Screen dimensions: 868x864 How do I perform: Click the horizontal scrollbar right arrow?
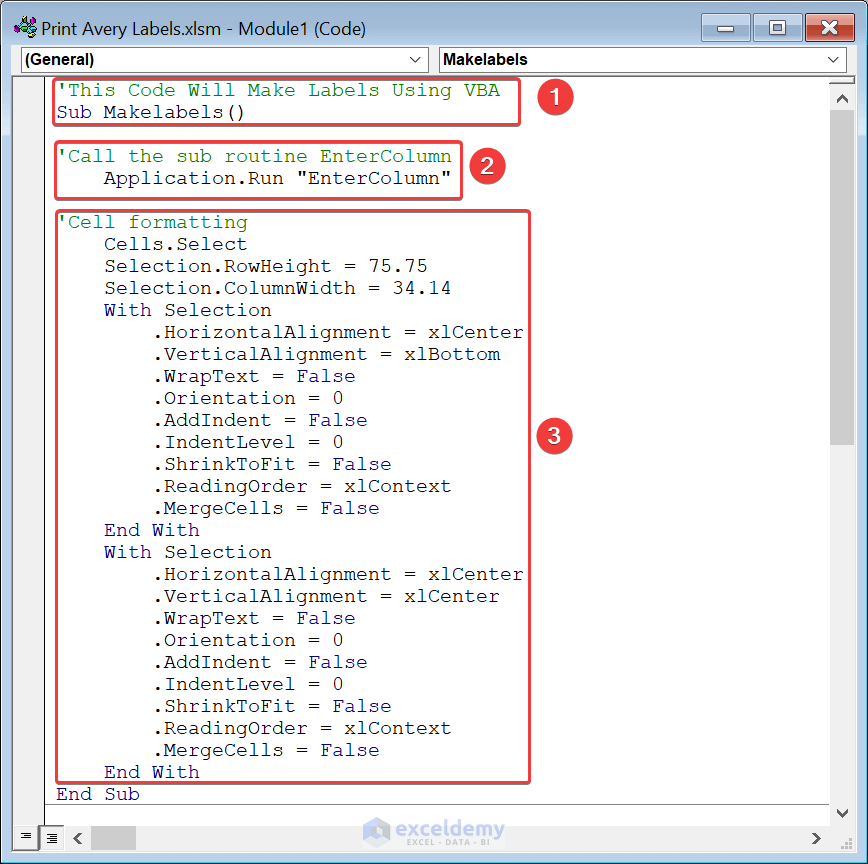tap(816, 838)
